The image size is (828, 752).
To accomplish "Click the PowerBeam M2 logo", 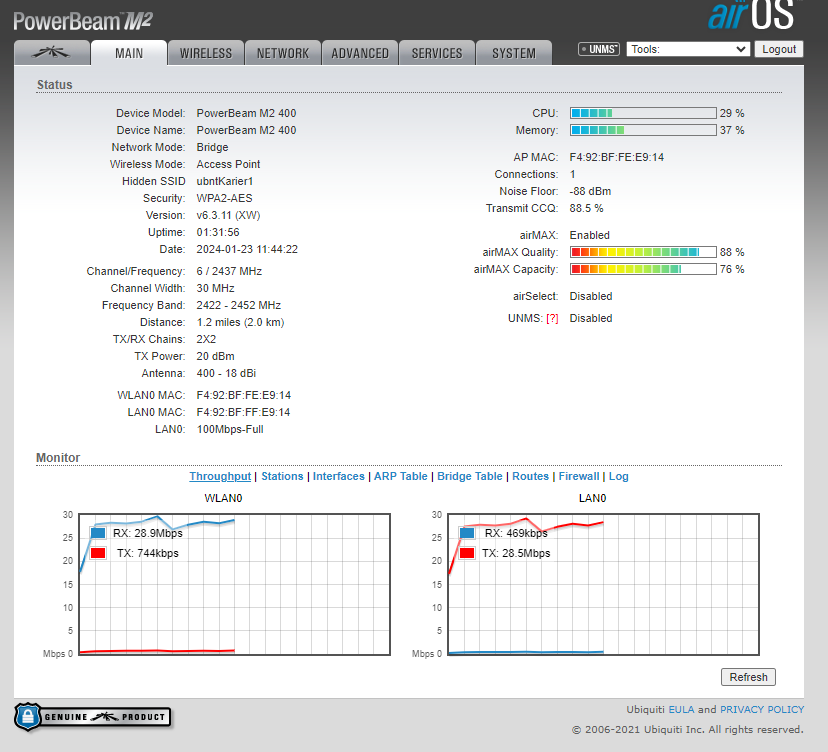I will tap(83, 22).
